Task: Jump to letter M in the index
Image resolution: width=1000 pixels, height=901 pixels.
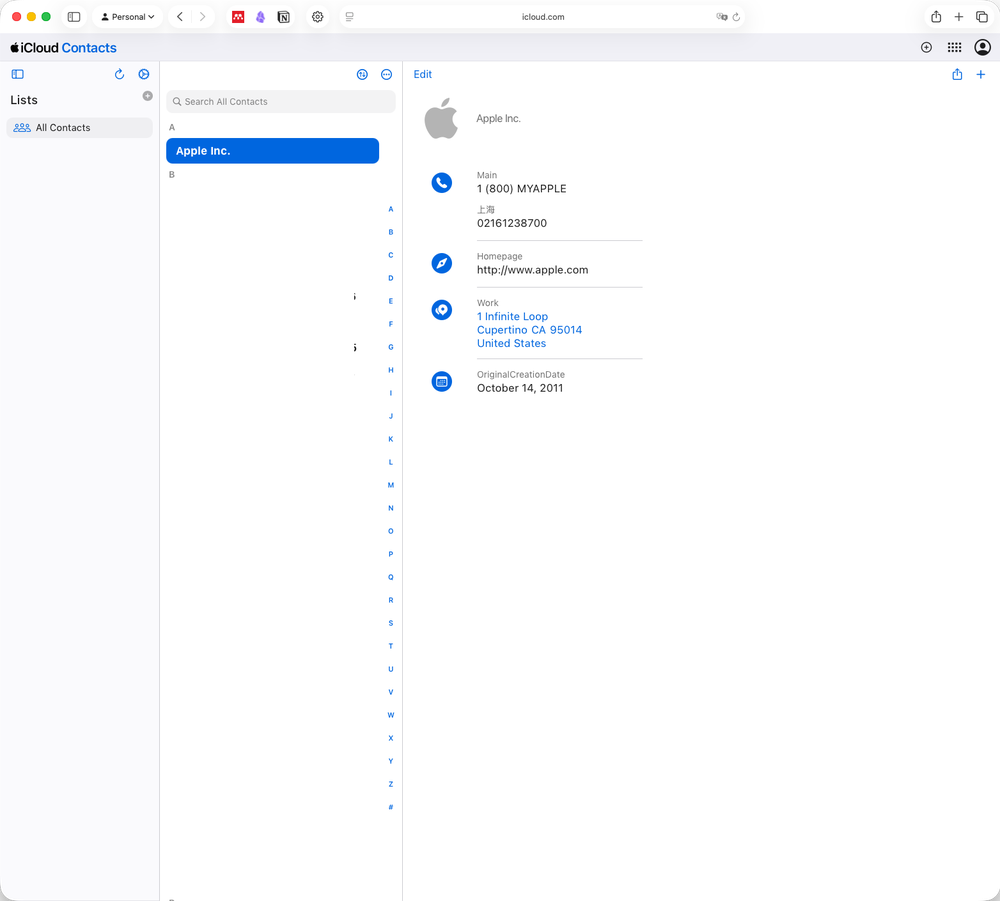Action: pos(391,485)
